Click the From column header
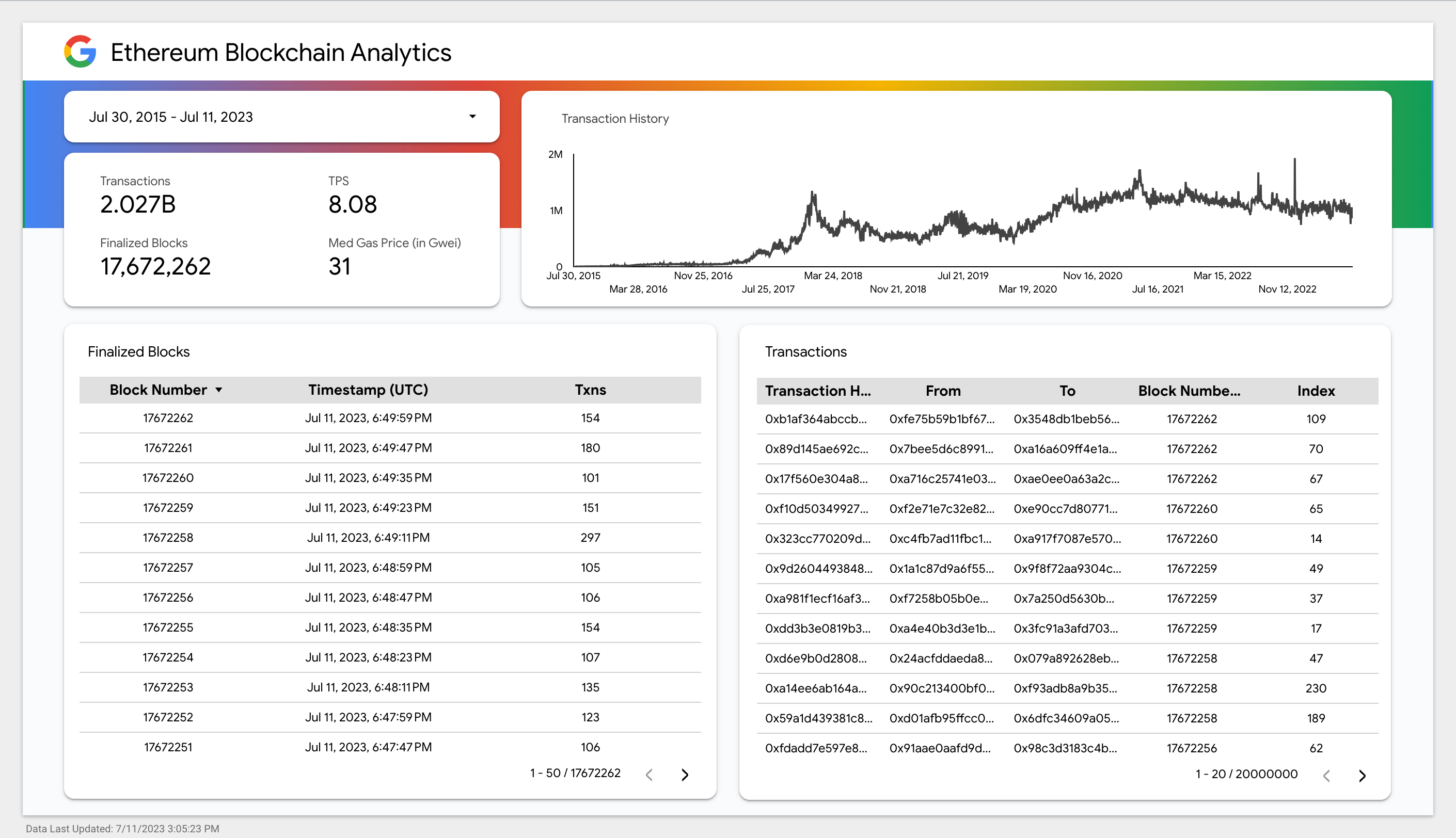The width and height of the screenshot is (1456, 838). coord(942,391)
